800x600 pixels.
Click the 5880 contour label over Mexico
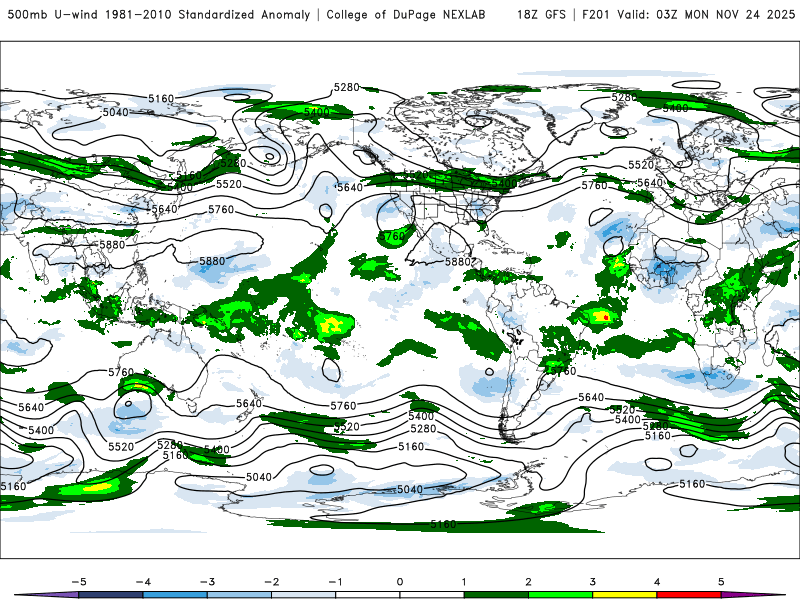(458, 262)
